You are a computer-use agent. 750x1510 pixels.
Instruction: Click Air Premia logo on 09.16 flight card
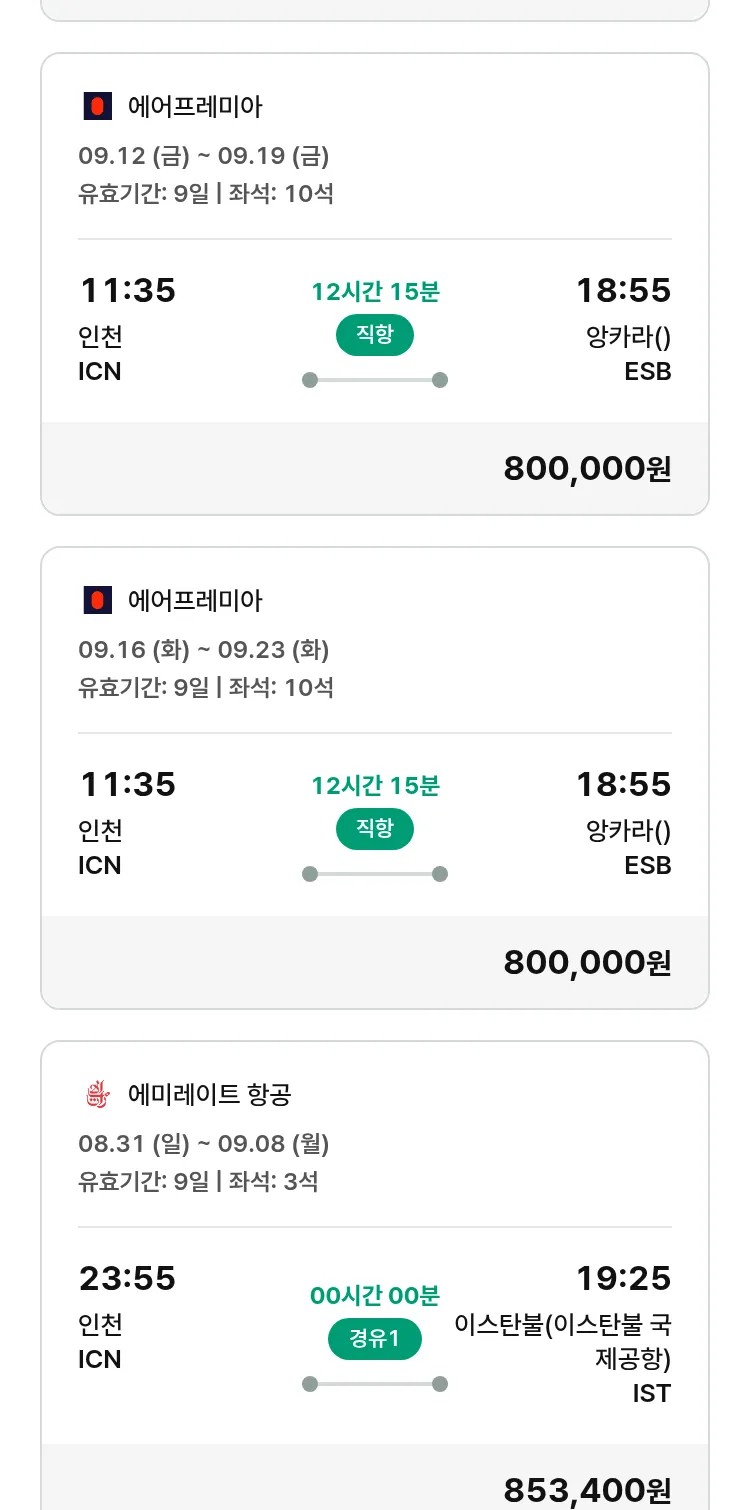click(x=97, y=600)
